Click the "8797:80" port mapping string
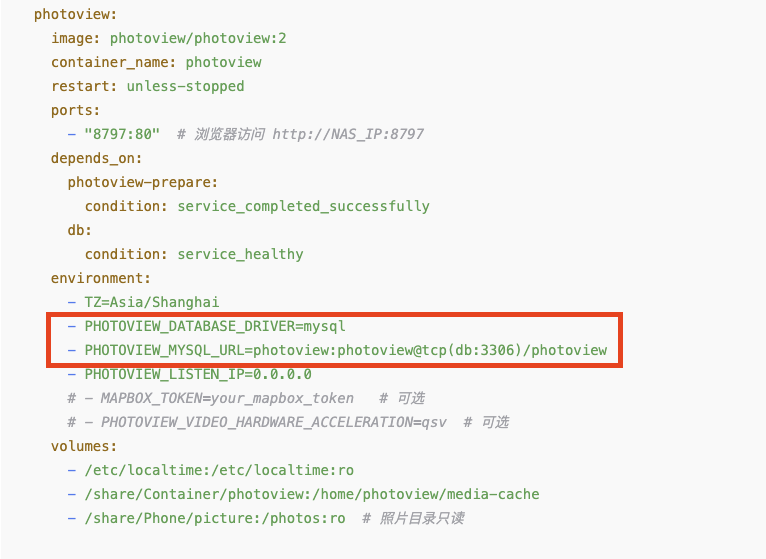 (x=122, y=134)
